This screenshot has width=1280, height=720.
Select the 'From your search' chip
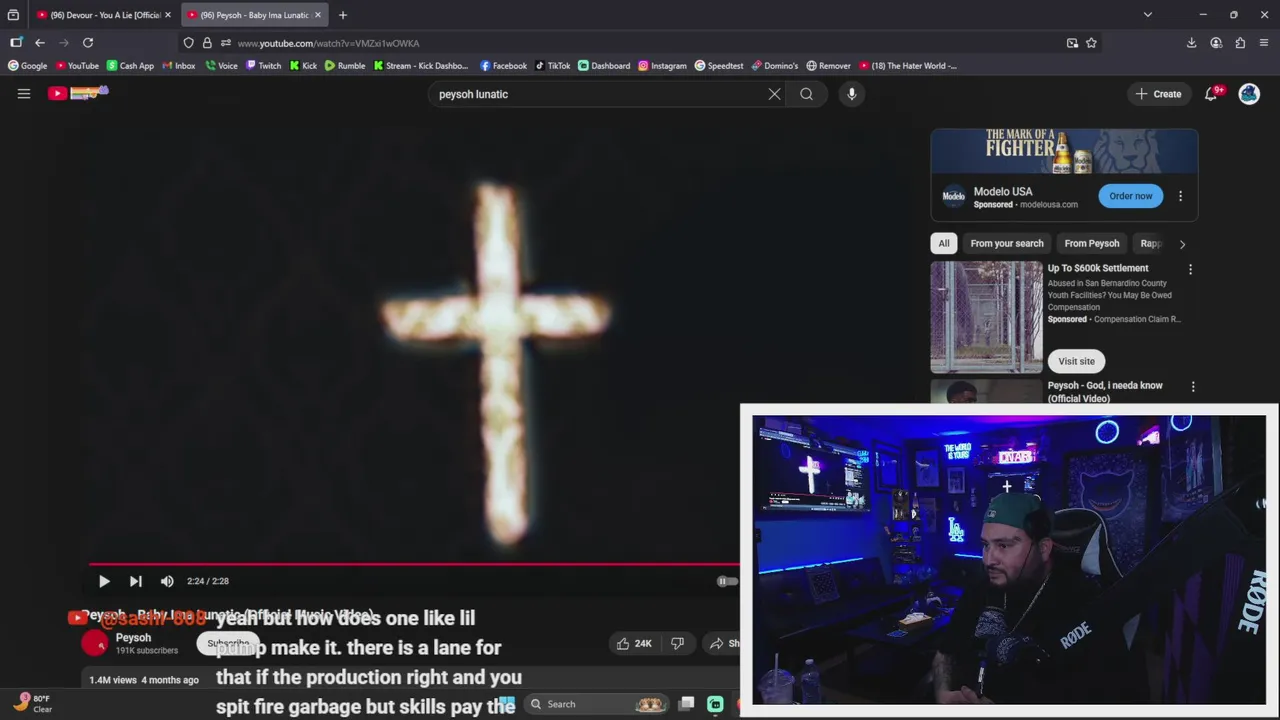click(1007, 243)
